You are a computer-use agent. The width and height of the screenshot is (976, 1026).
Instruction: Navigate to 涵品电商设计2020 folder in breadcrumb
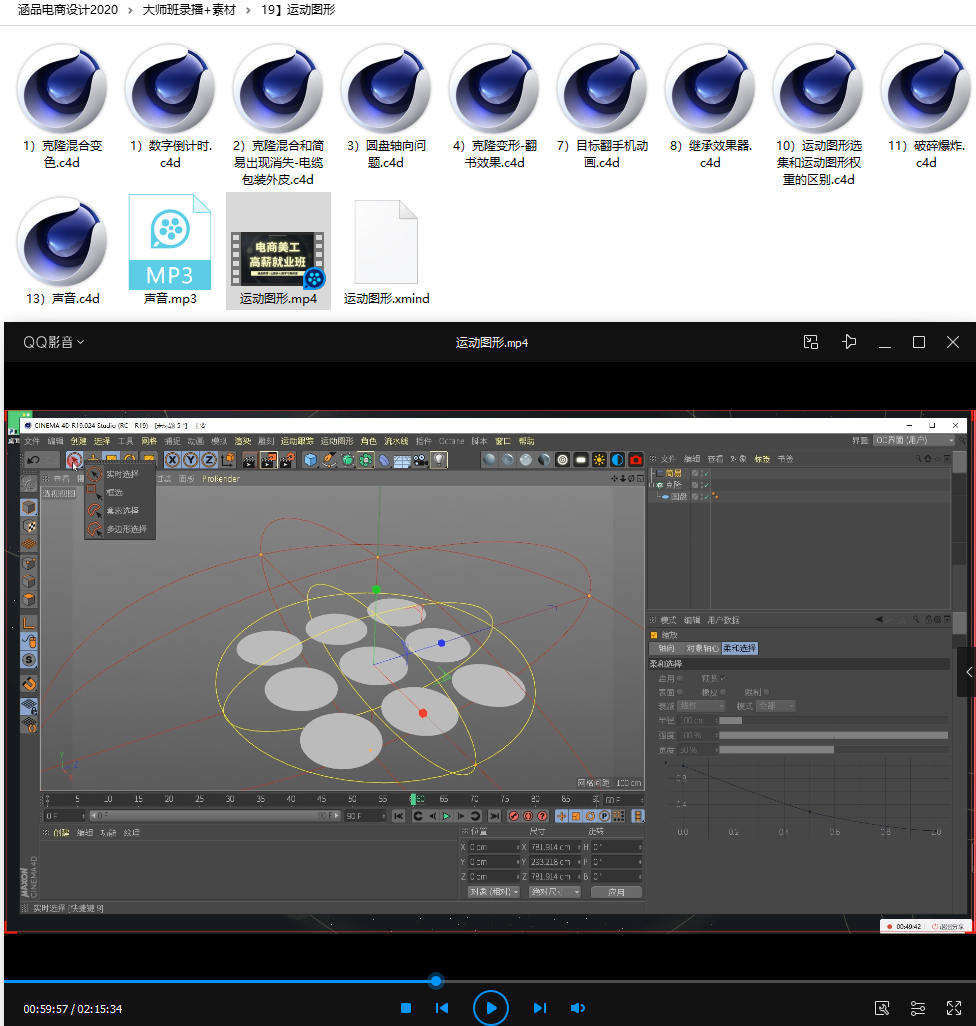tap(67, 10)
